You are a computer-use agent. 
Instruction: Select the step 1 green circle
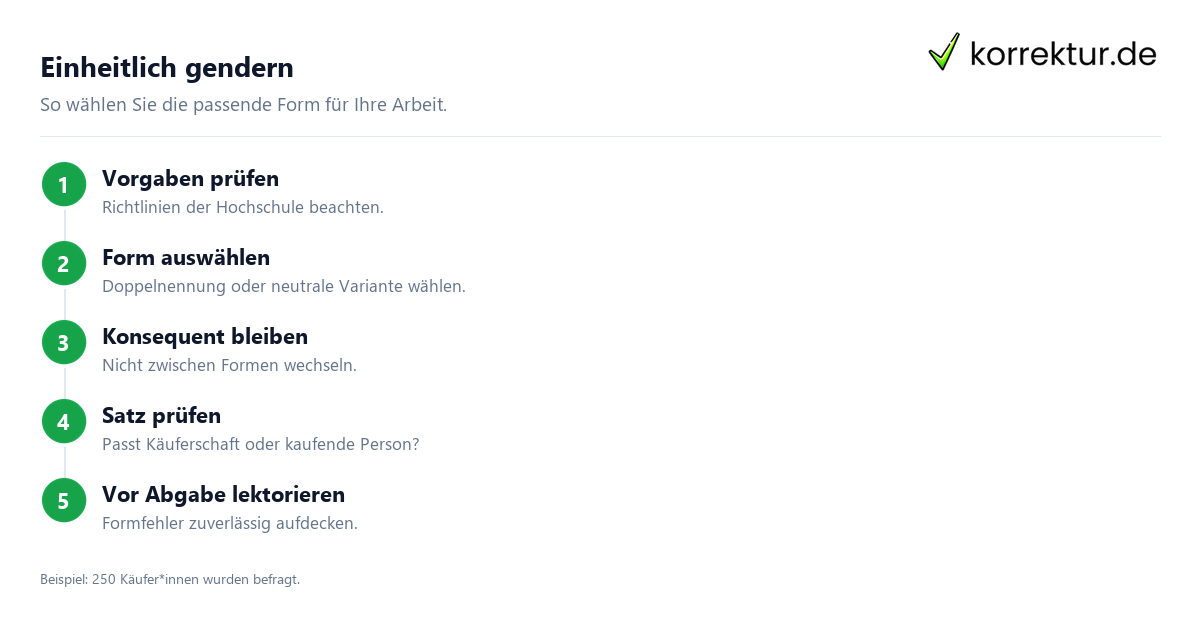pos(64,185)
